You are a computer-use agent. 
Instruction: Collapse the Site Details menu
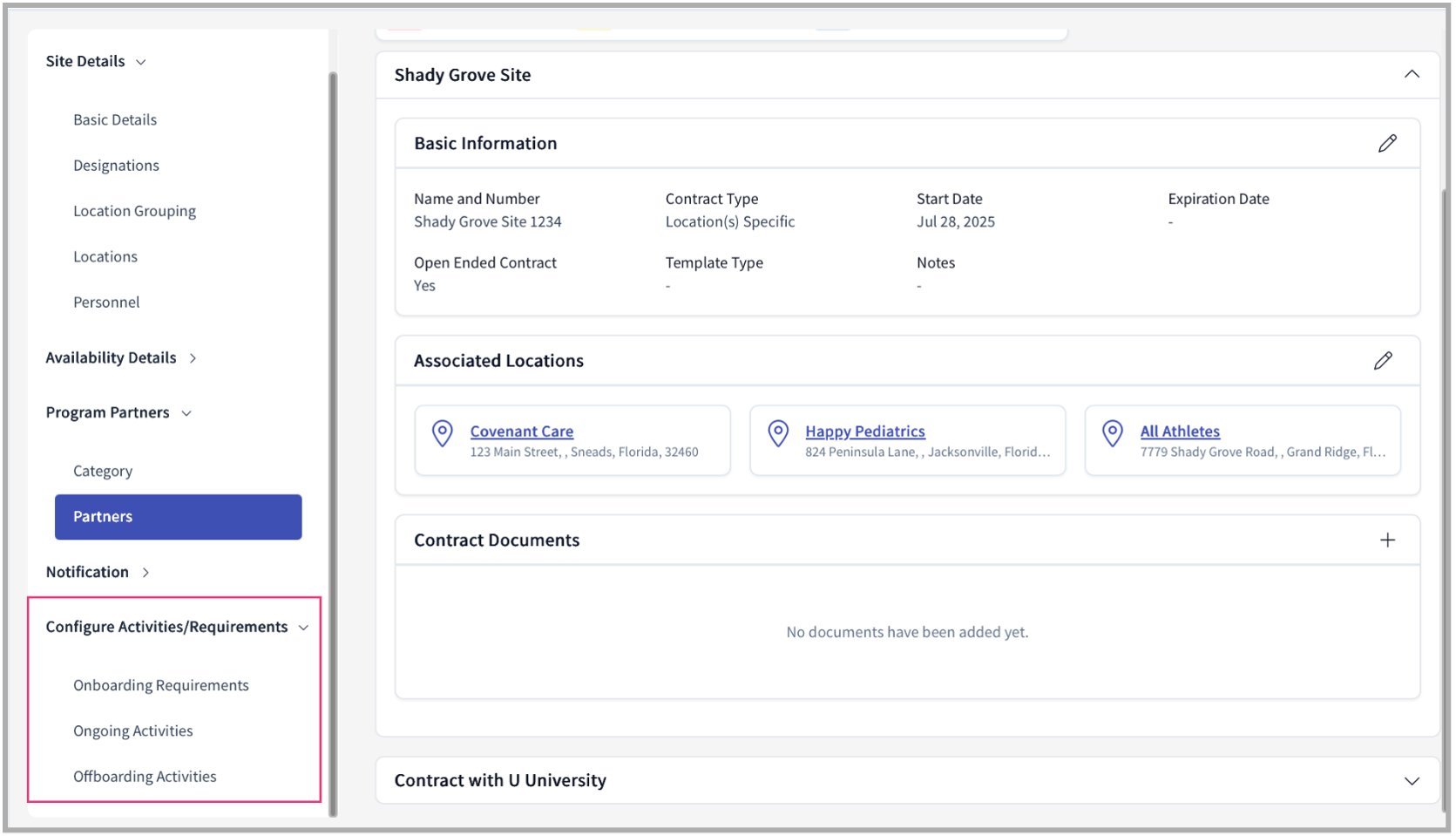140,61
